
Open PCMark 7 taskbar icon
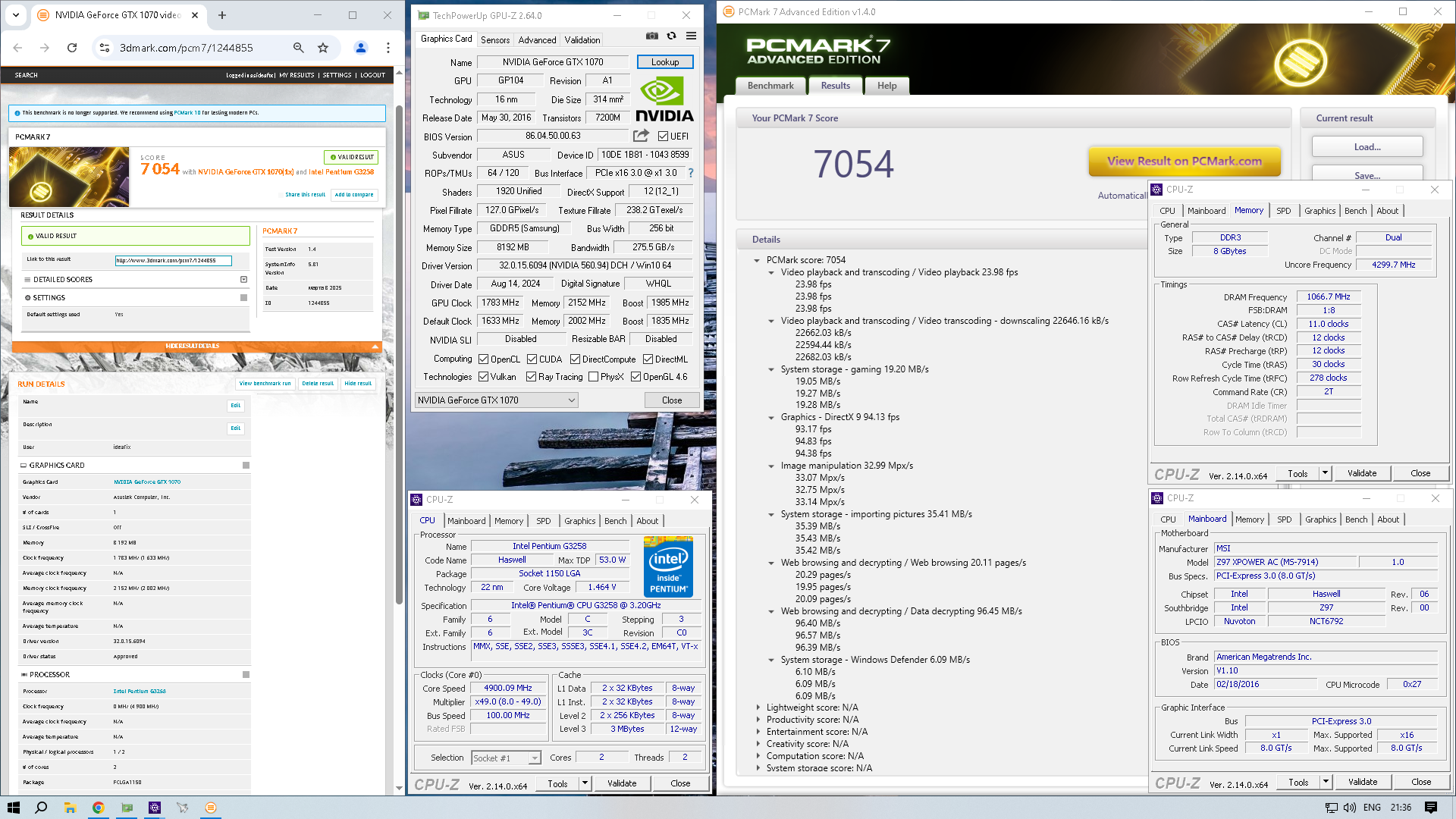pyautogui.click(x=211, y=808)
